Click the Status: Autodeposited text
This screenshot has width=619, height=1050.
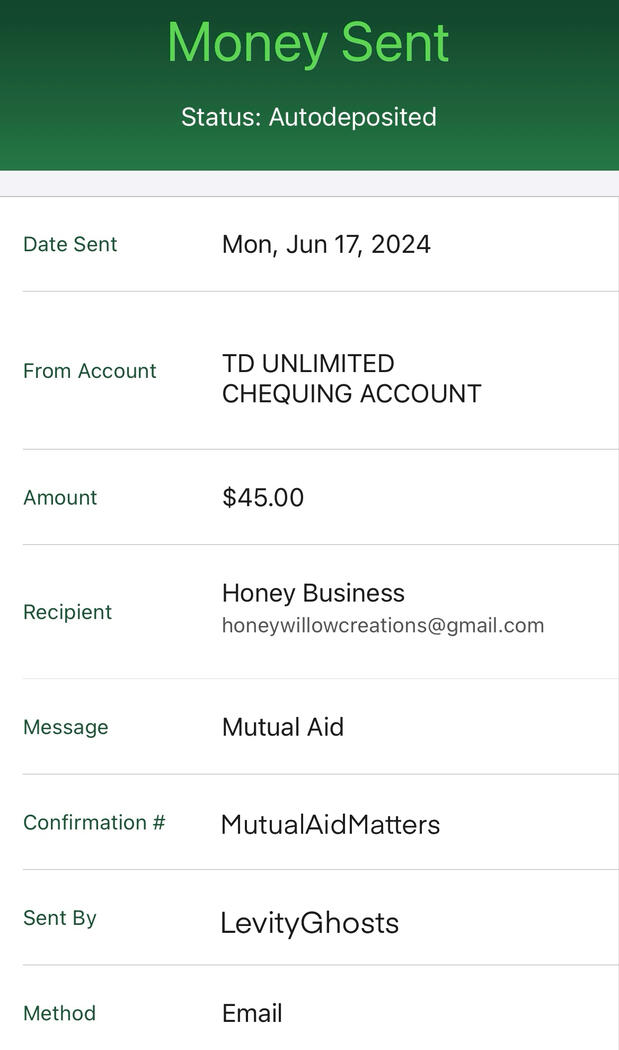click(x=308, y=117)
